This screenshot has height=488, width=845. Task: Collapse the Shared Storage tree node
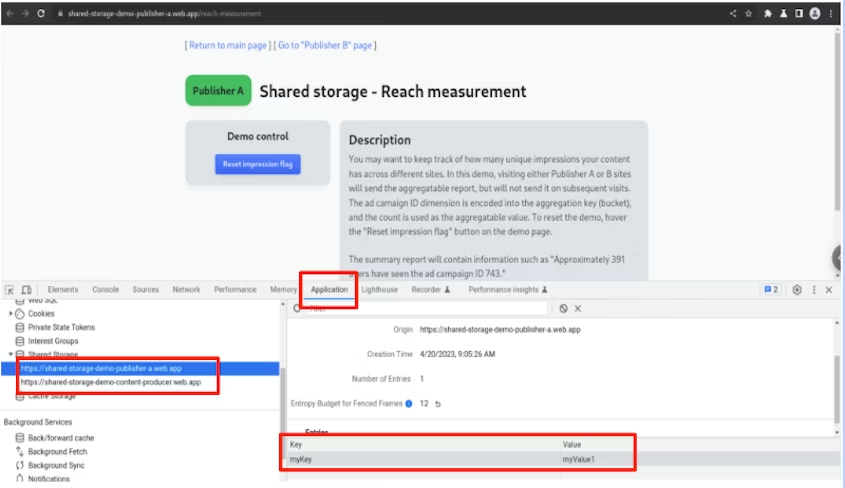tap(11, 355)
